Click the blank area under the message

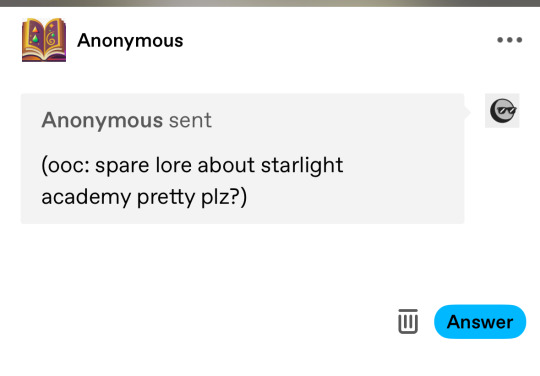[x=207, y=269]
